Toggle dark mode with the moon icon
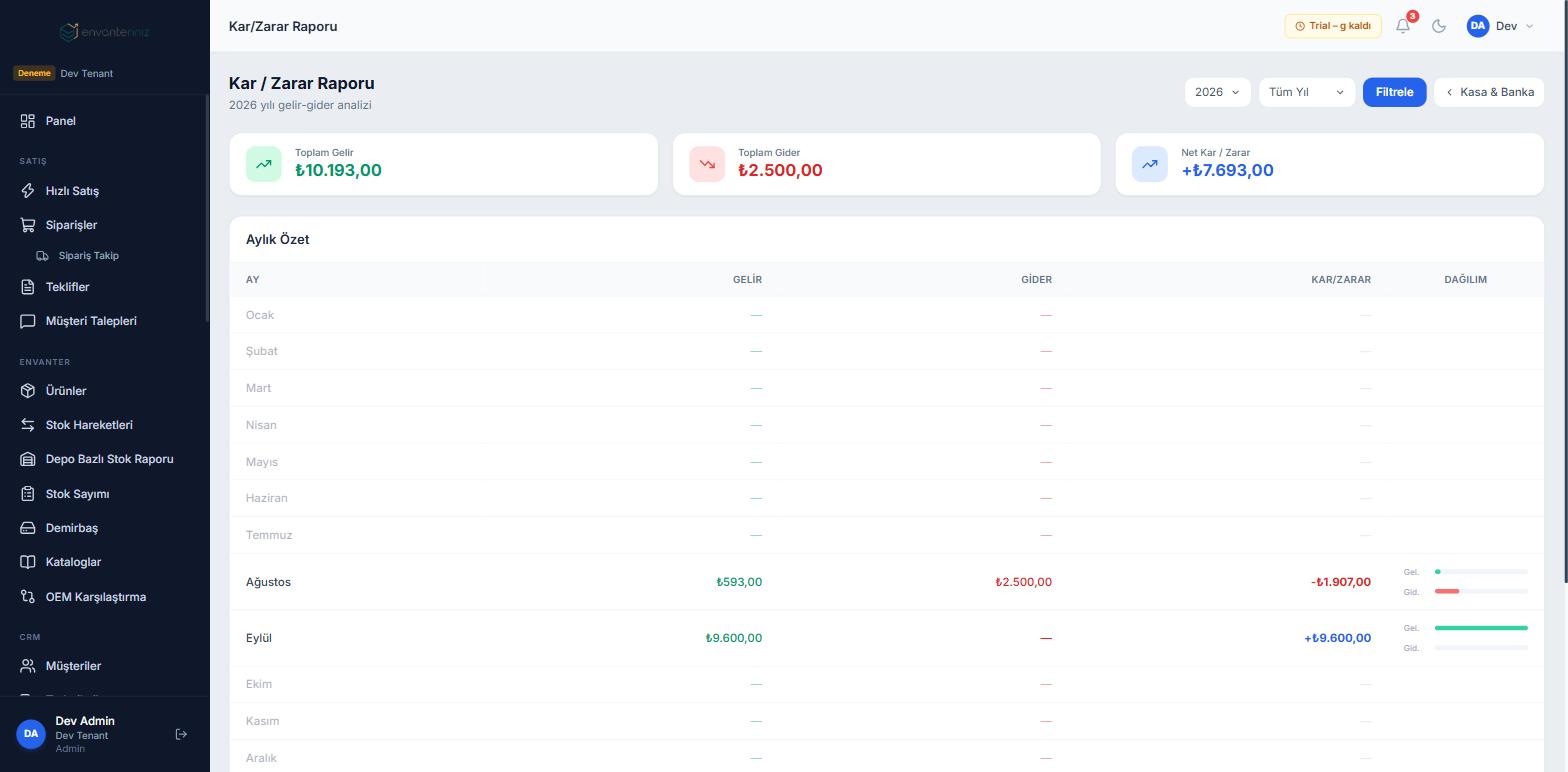Viewport: 1568px width, 772px height. tap(1439, 26)
